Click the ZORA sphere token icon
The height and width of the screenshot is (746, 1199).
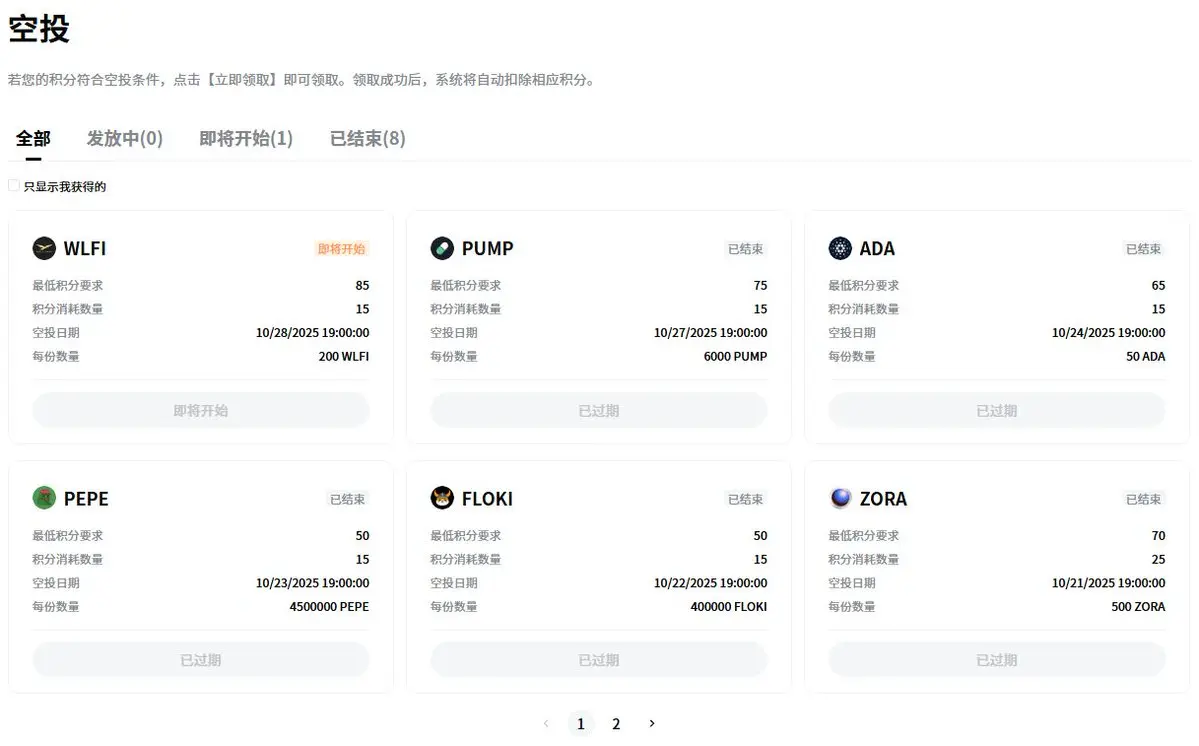[840, 498]
